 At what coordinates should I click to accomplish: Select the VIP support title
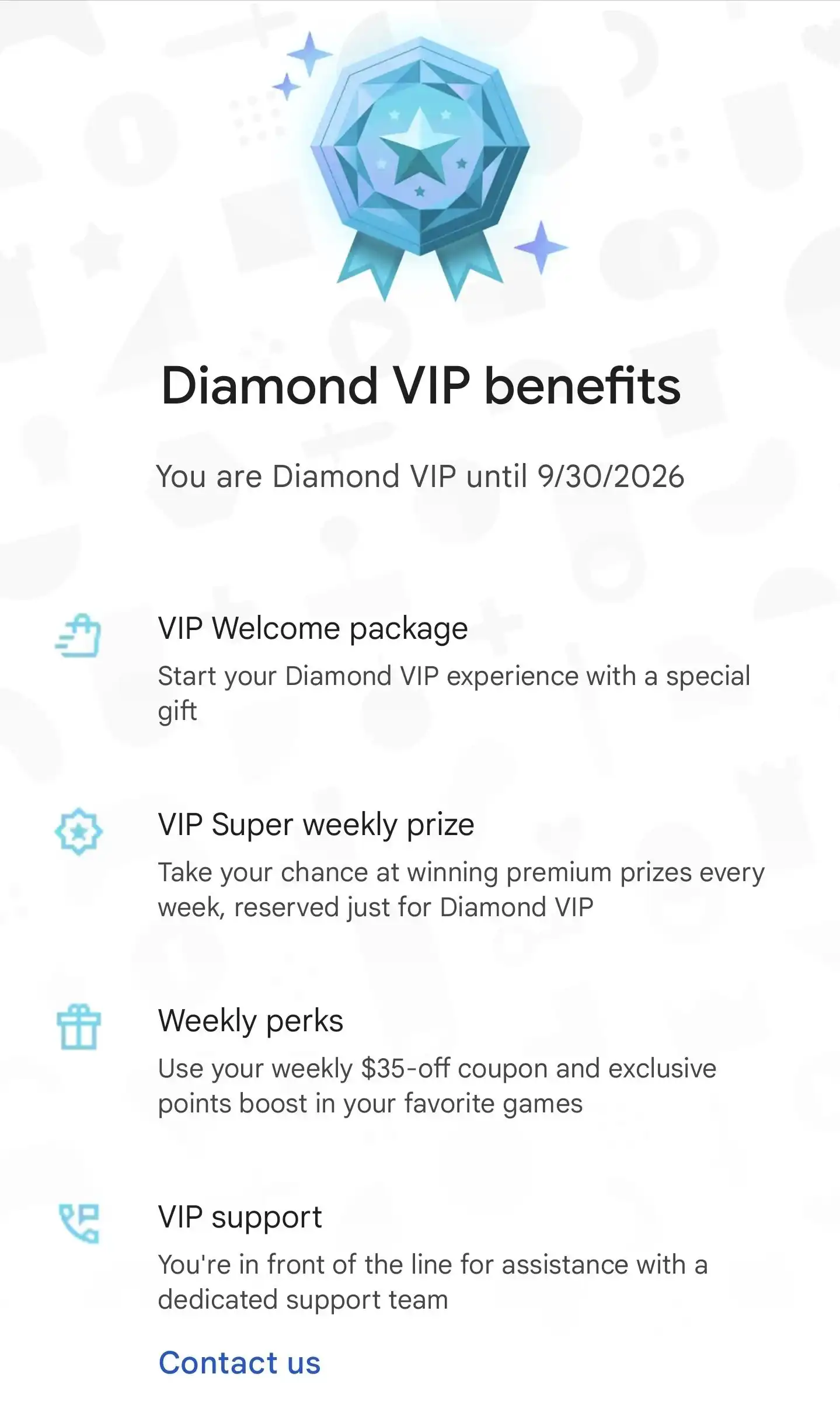(240, 1218)
